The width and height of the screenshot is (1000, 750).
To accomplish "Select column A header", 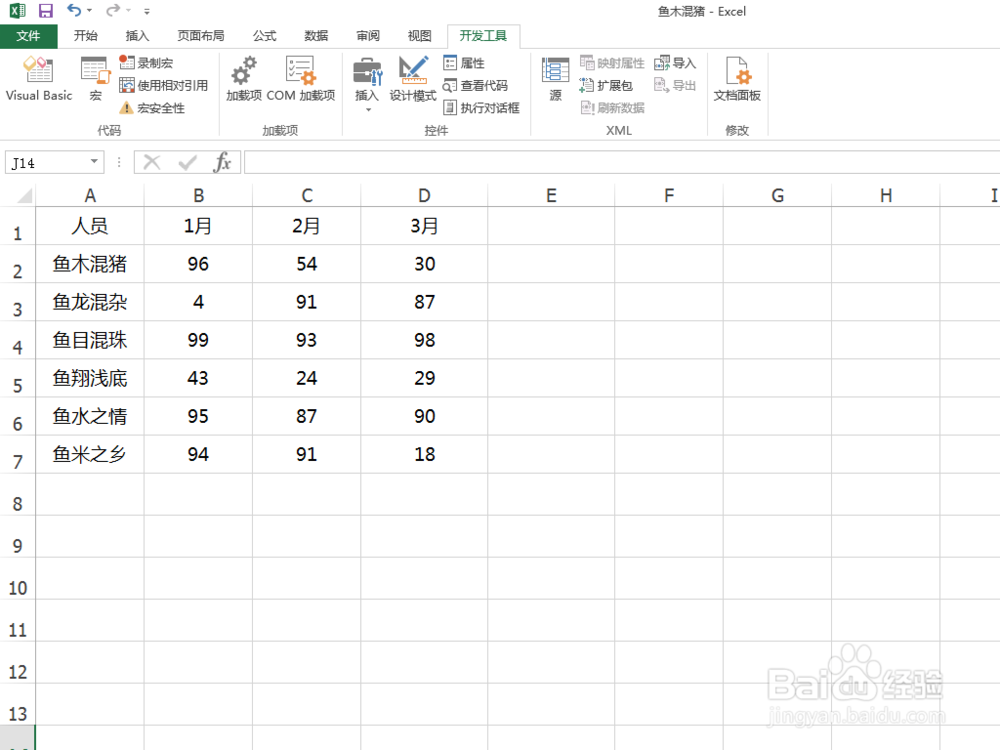I will tap(90, 195).
